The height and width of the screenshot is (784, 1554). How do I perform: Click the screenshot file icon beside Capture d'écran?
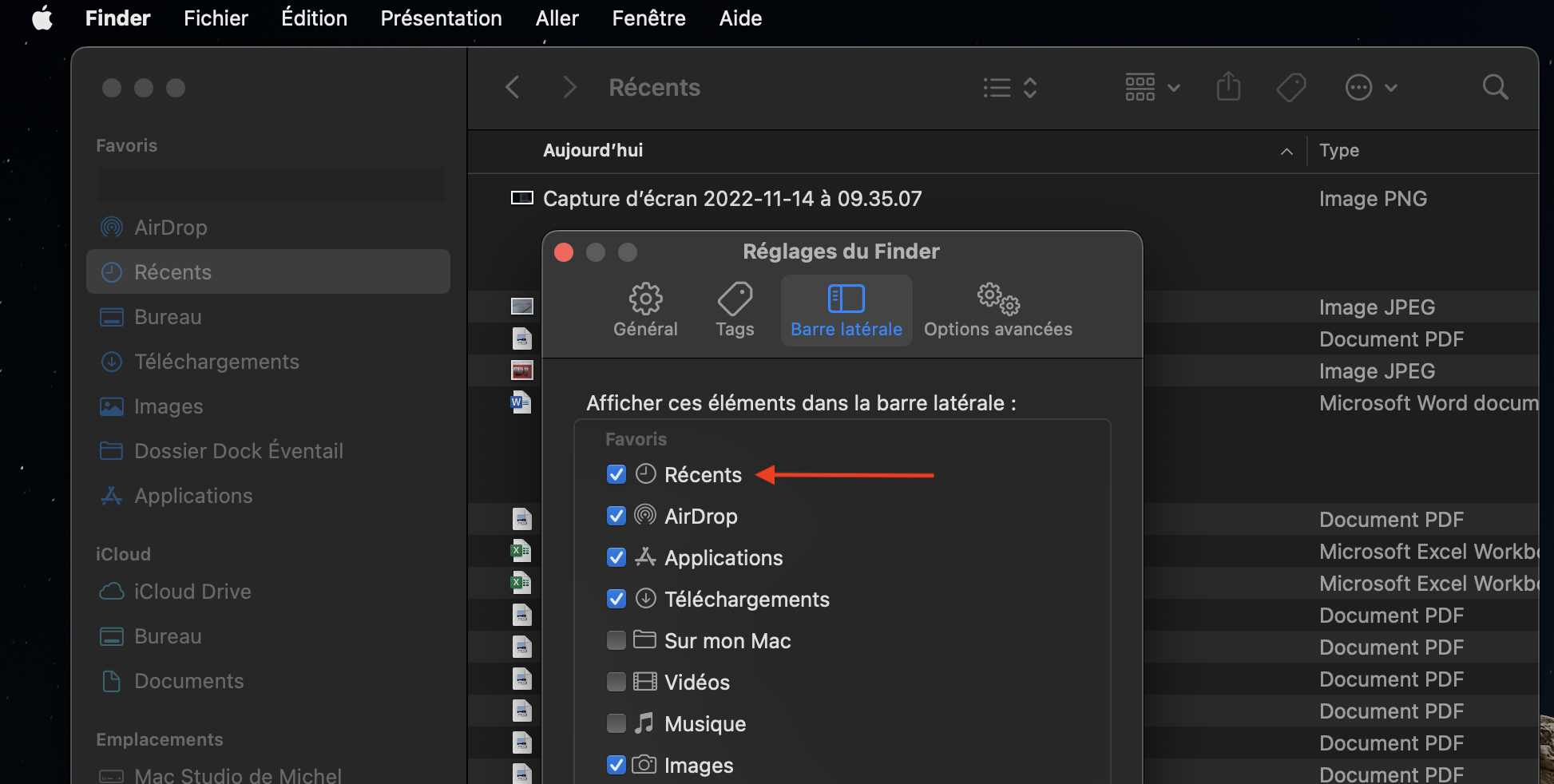click(x=521, y=198)
